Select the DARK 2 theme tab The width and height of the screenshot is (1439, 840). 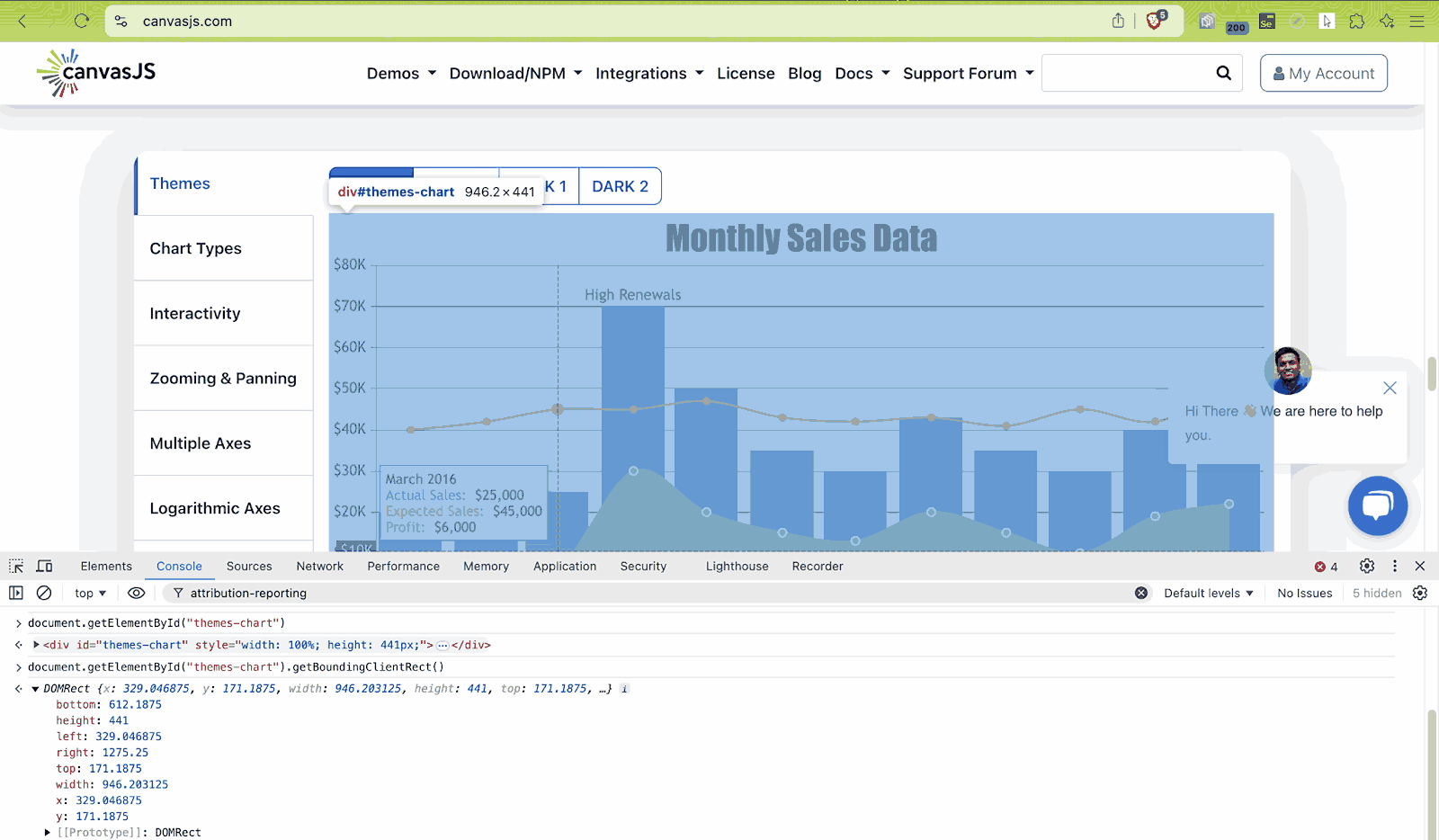620,186
